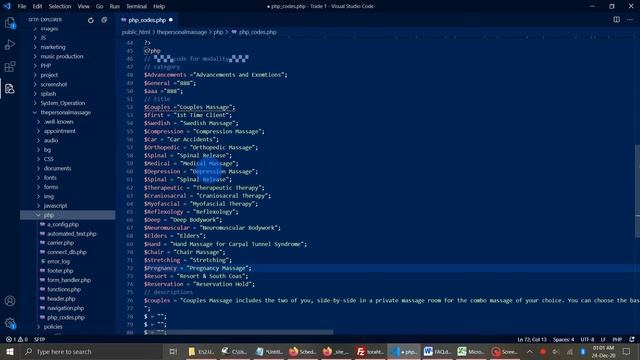Viewport: 640px width, 360px height.
Task: Click the editor vertical scrollbar thumb
Action: tap(637, 191)
